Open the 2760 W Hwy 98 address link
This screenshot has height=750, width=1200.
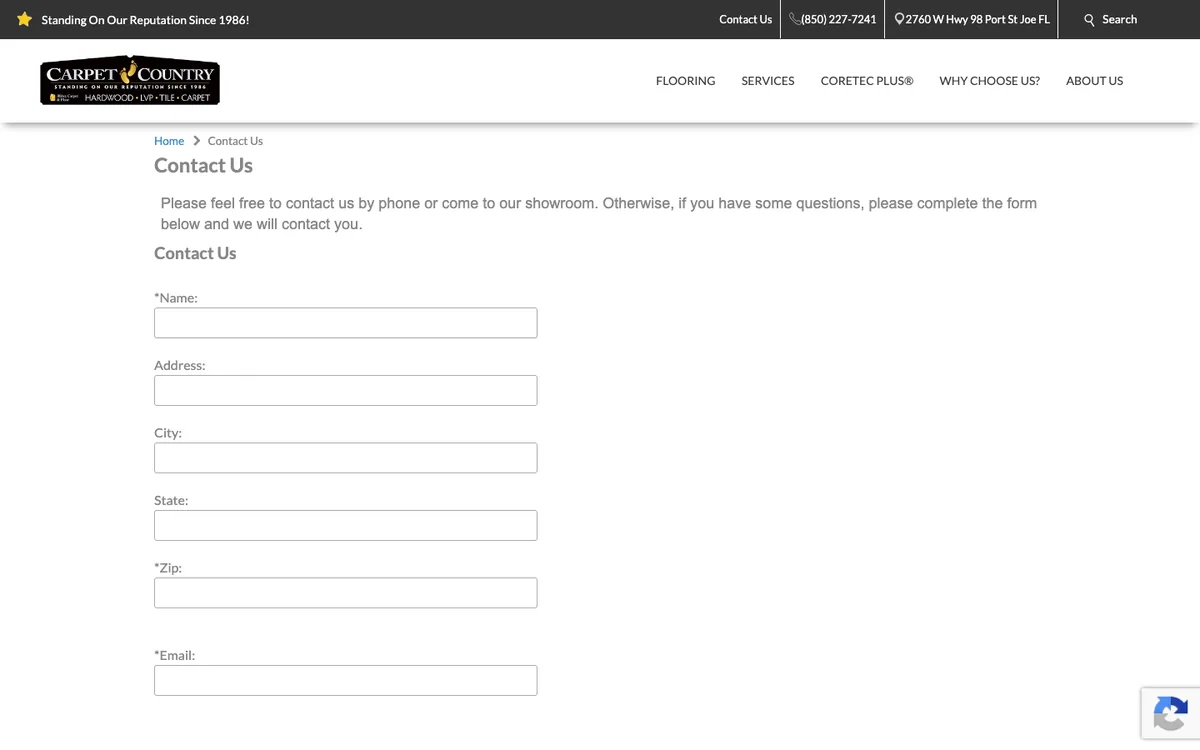pyautogui.click(x=977, y=19)
